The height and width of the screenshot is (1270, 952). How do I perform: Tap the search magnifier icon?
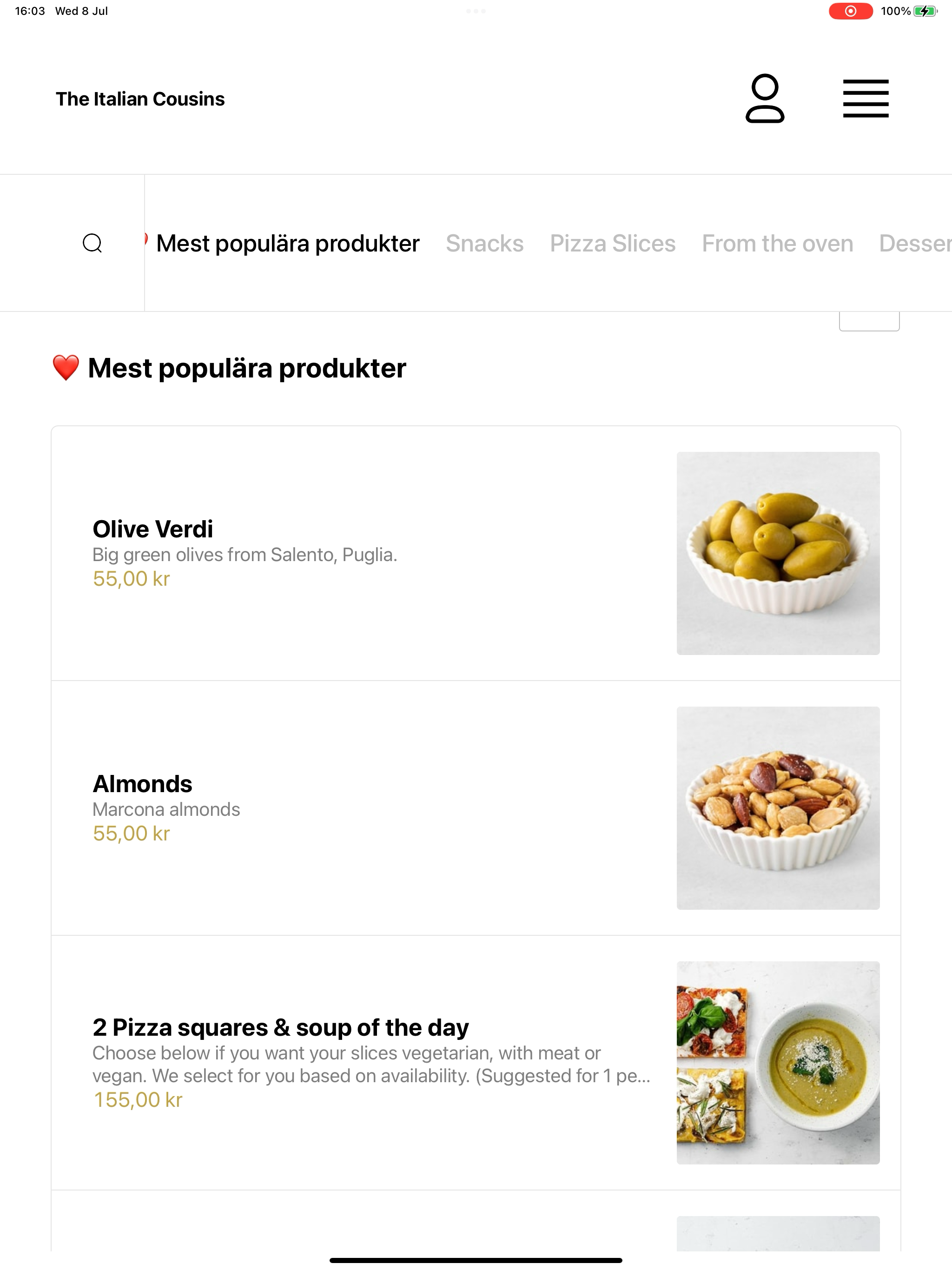[93, 244]
